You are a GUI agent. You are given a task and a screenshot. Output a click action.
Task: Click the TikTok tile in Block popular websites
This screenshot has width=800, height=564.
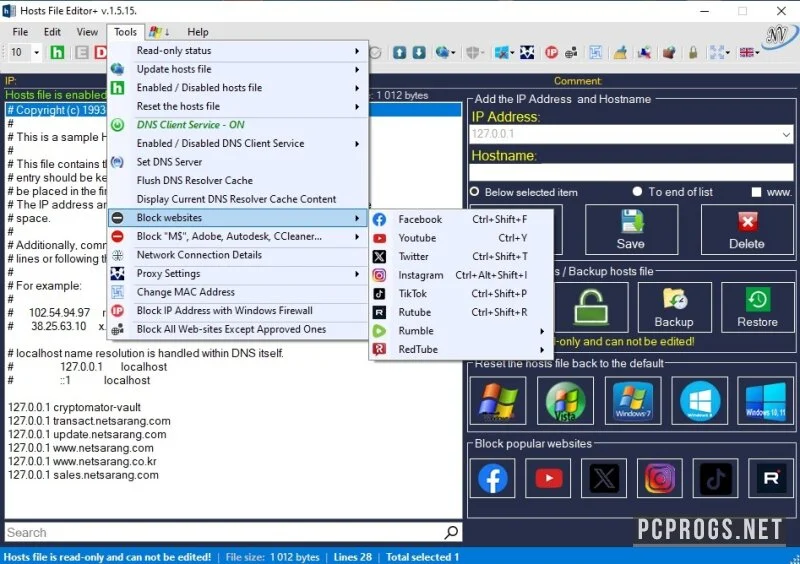coord(715,478)
